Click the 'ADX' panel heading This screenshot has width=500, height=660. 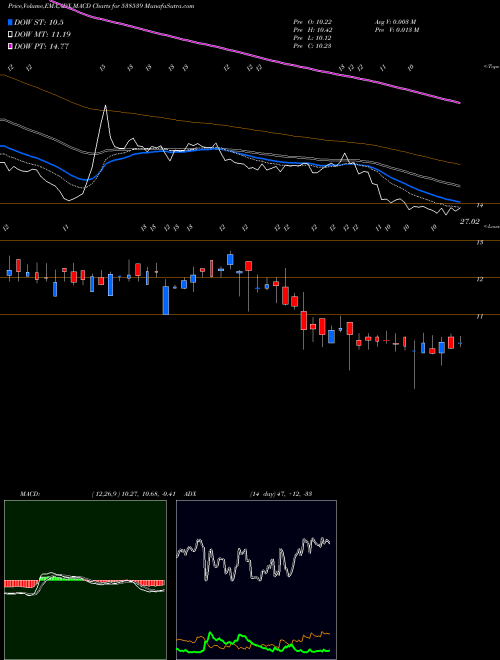click(190, 493)
